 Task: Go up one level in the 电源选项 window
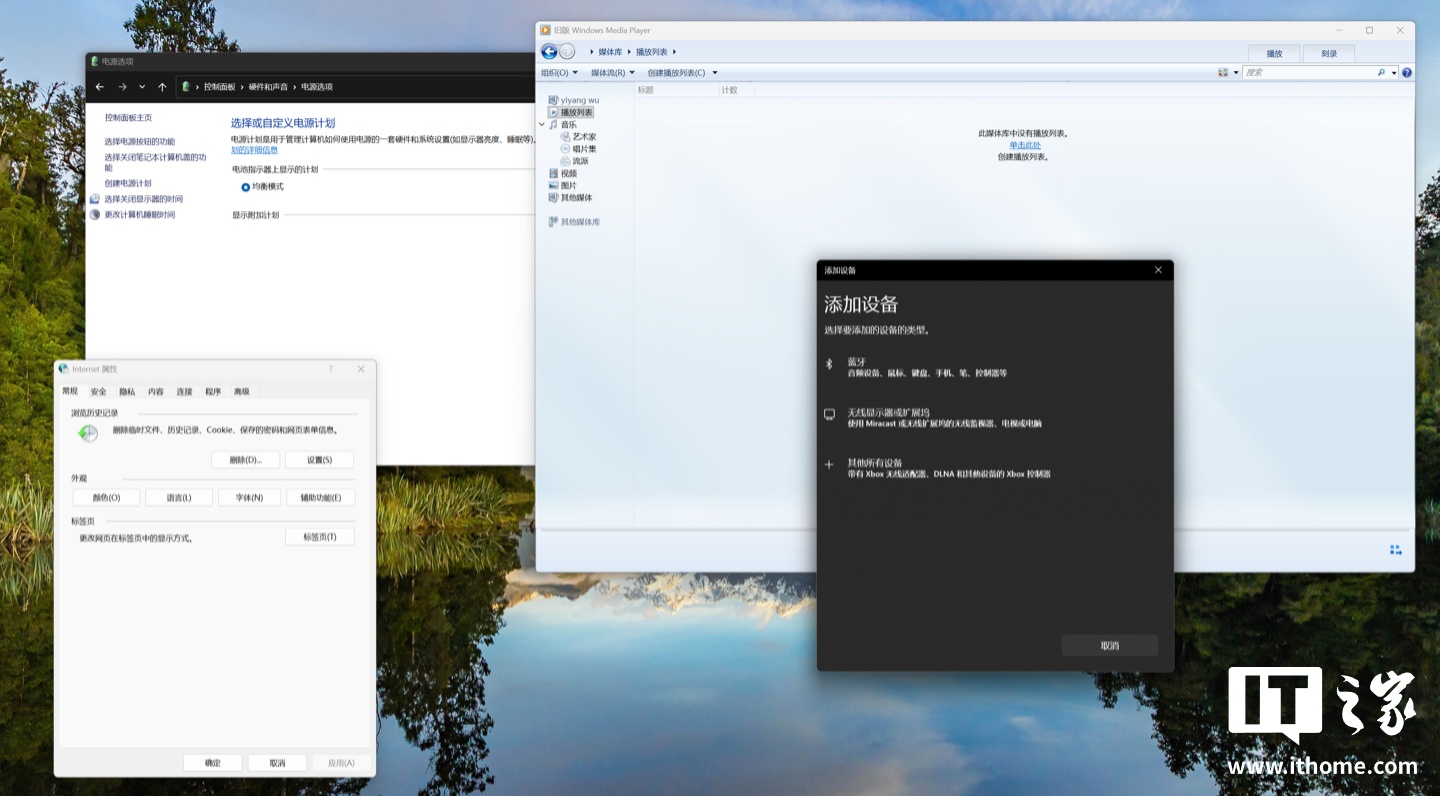(x=162, y=87)
